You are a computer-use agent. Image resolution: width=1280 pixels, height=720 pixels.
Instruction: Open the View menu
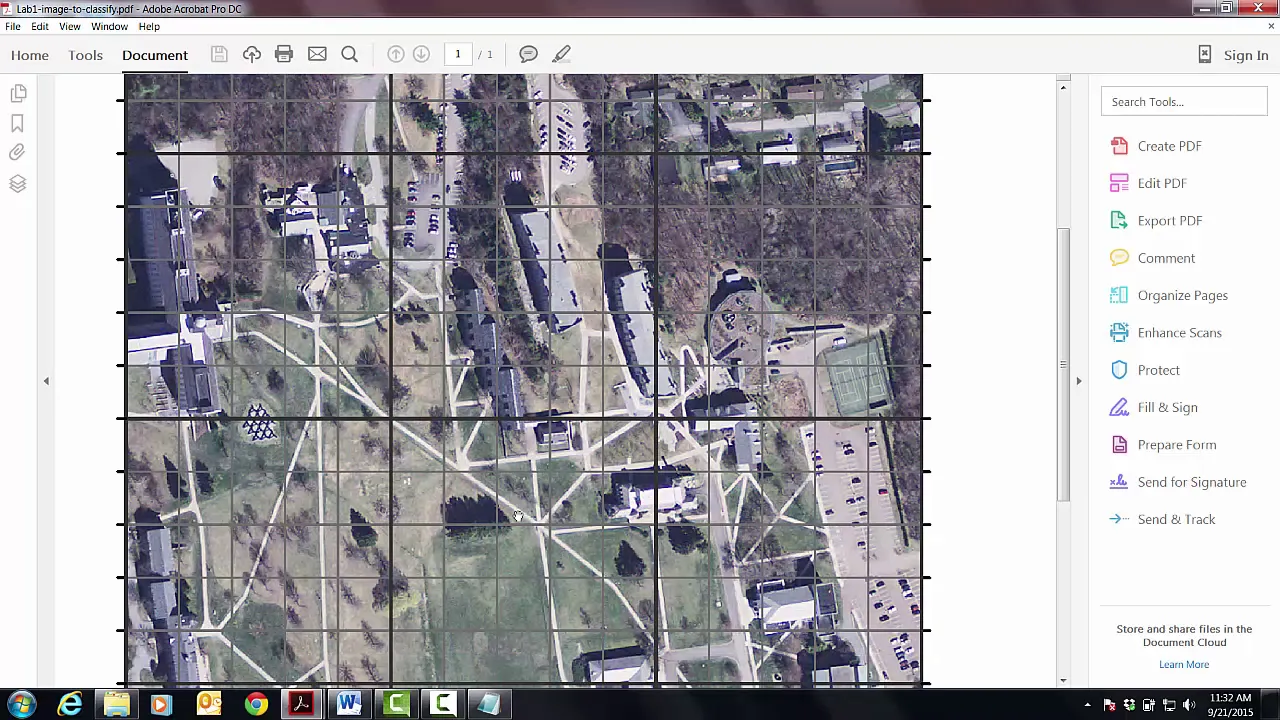tap(70, 27)
